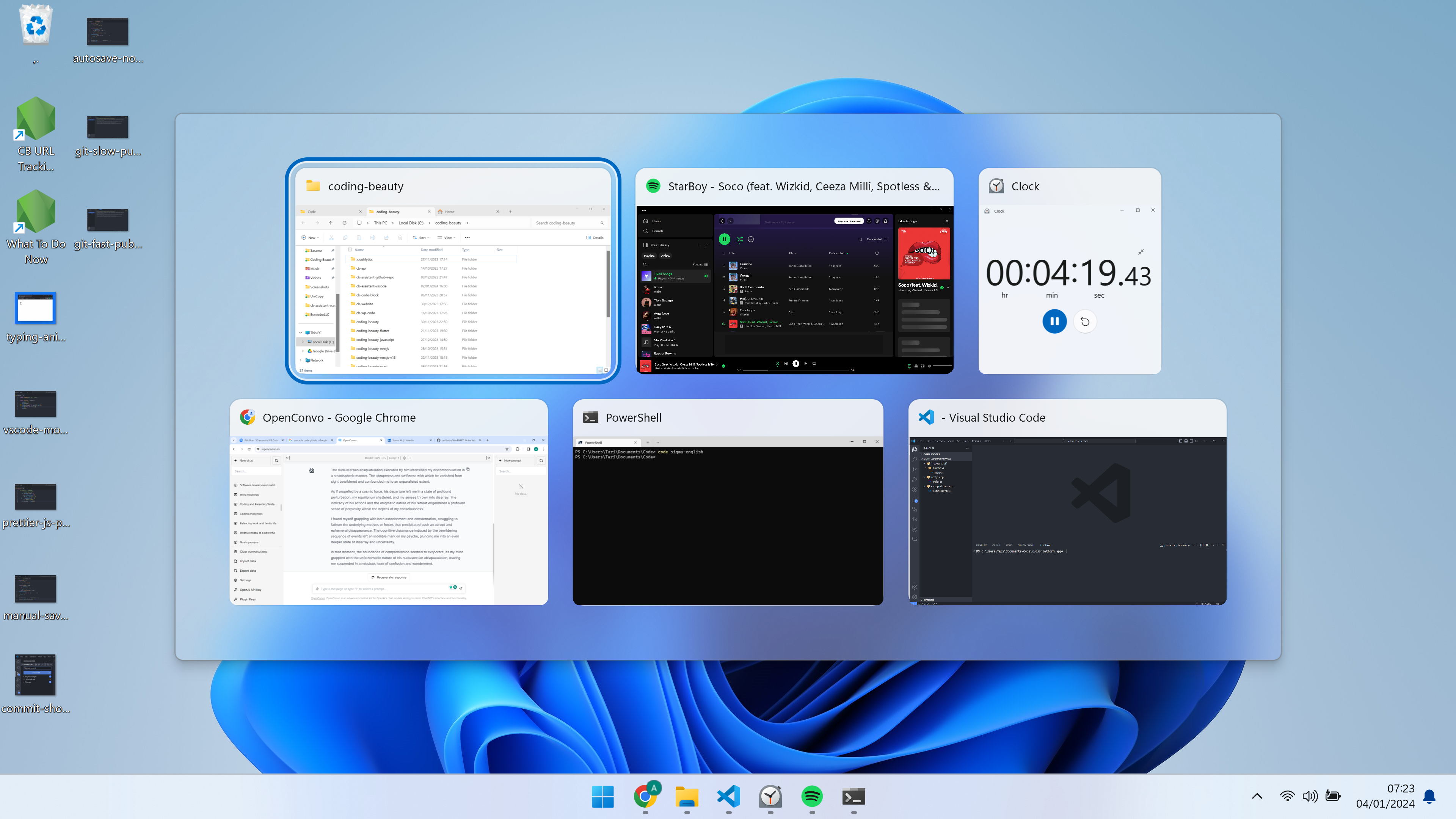Open File Explorer from the taskbar
The height and width of the screenshot is (819, 1456).
pos(687,797)
